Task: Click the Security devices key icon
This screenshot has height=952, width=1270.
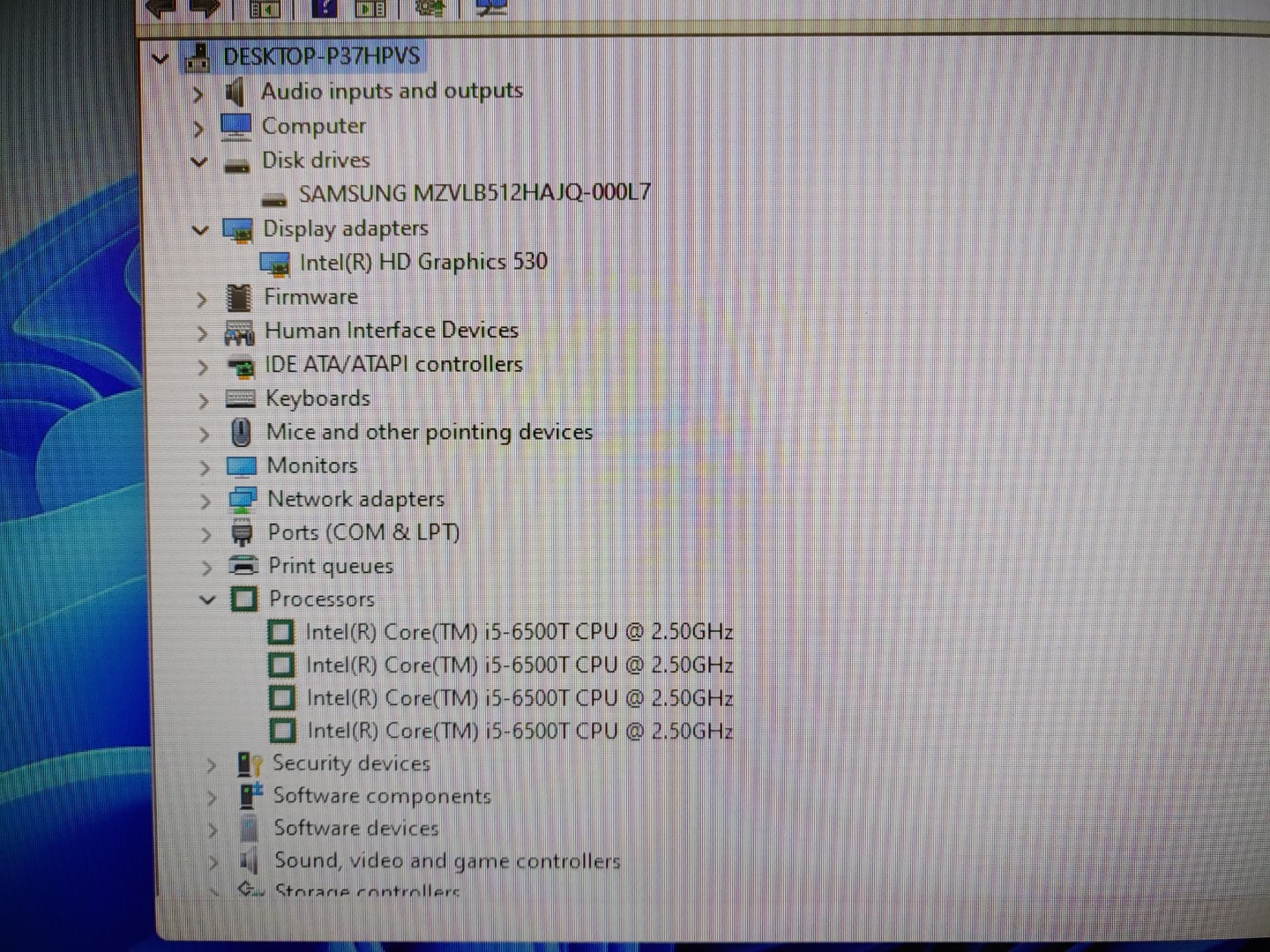Action: click(x=250, y=764)
